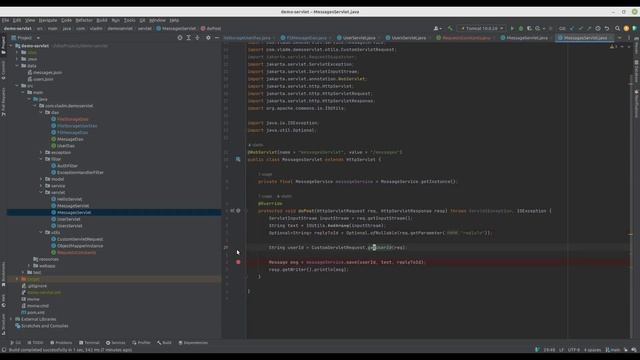Open the user account icon dropdown
The height and width of the screenshot is (360, 640).
coord(437,29)
